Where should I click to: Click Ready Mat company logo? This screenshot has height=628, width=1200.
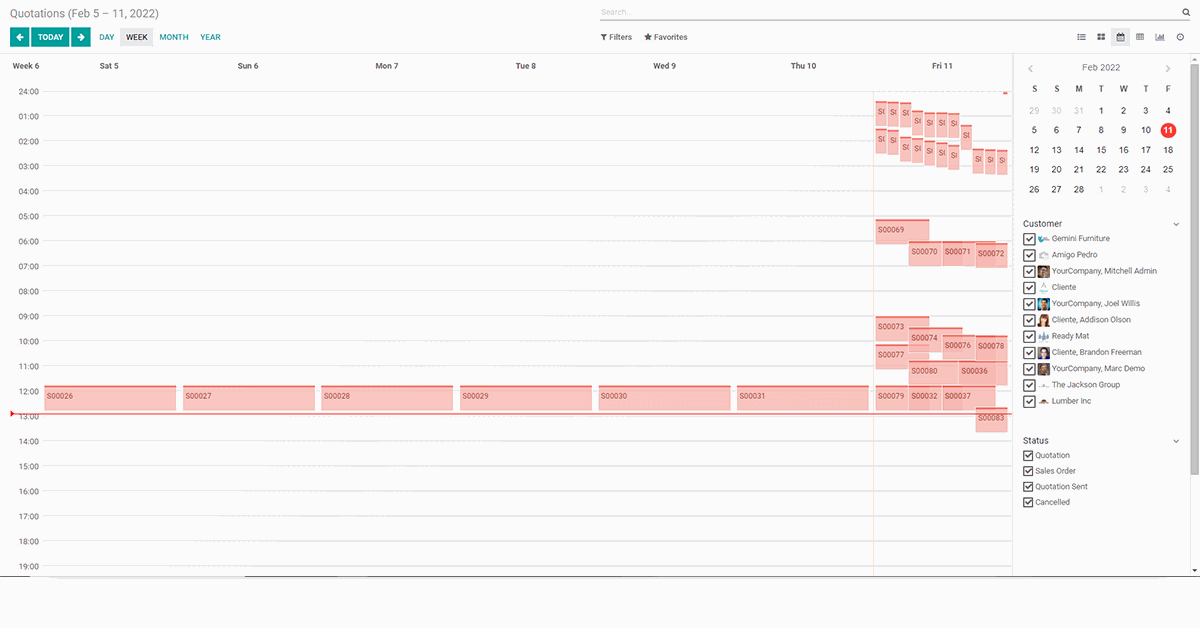click(x=1043, y=336)
